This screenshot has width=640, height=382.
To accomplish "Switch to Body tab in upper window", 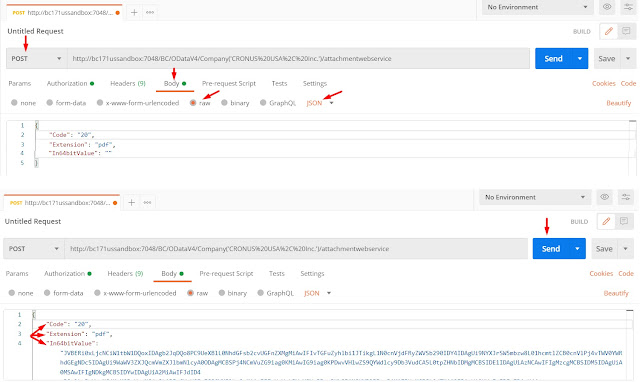I will coord(175,83).
